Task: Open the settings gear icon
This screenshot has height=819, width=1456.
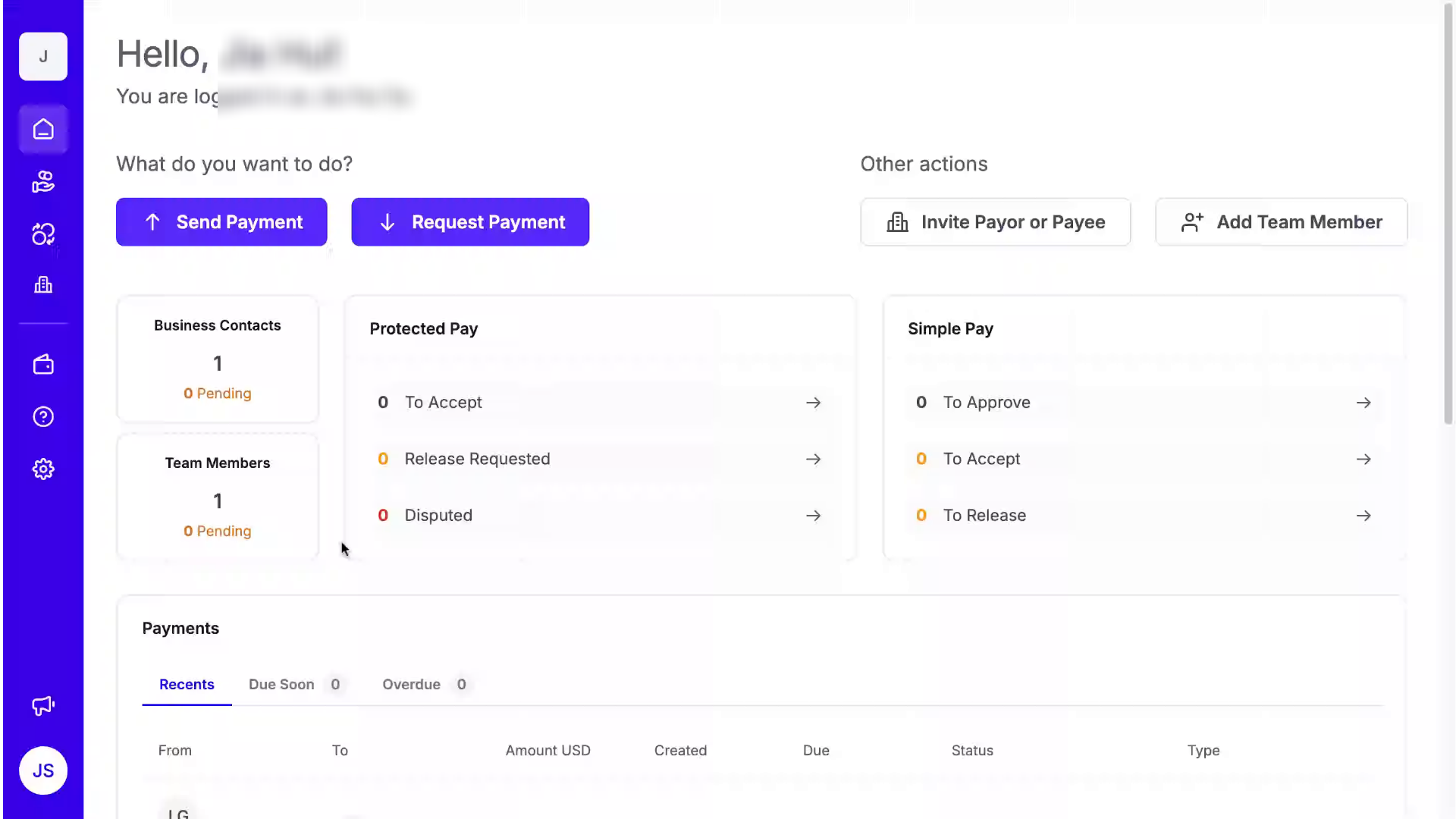Action: [43, 469]
